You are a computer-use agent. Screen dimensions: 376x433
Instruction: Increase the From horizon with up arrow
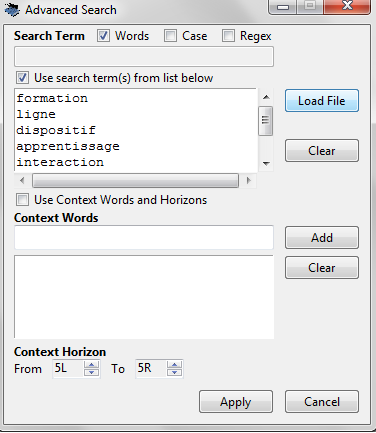tap(91, 365)
